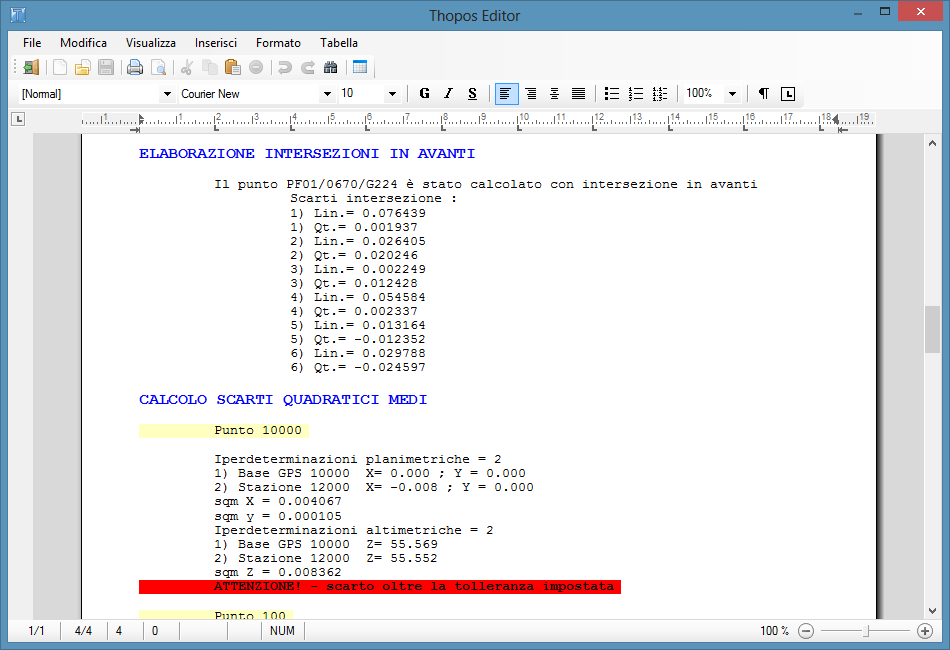Open the Modifica menu
This screenshot has width=950, height=650.
click(x=84, y=43)
